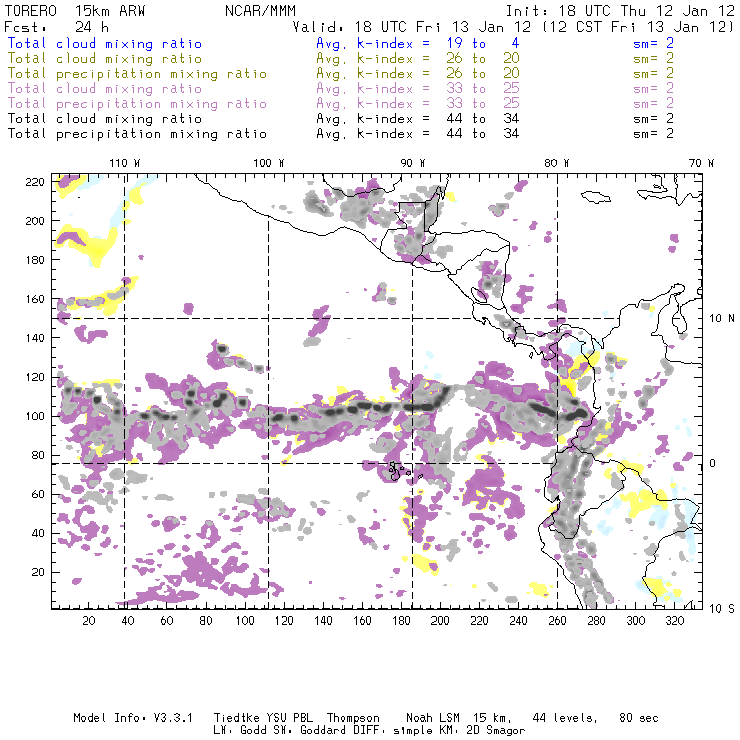The width and height of the screenshot is (740, 740).
Task: Select pink 'Avg. k-index = 33 to 25' on cloud row
Action: 418,89
